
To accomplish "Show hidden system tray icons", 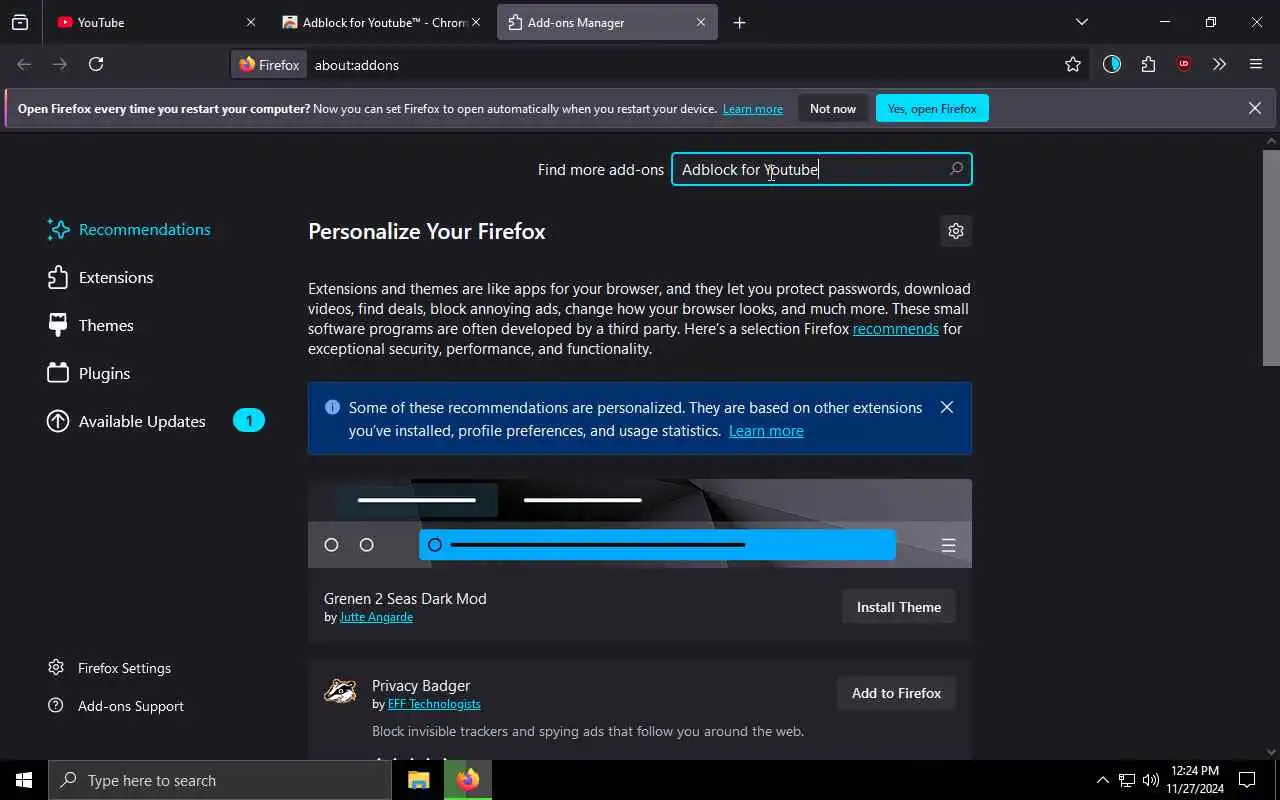I will click(1102, 780).
